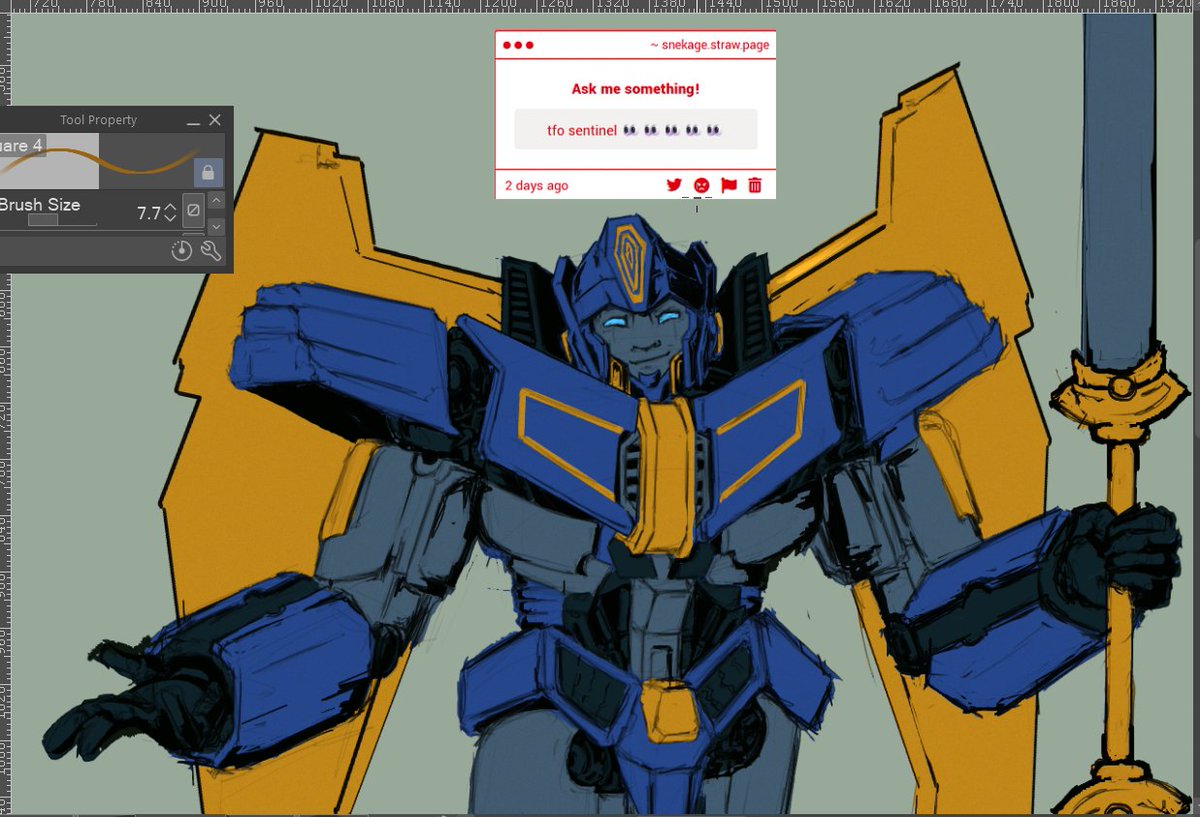Share via the Twitter bird icon
Viewport: 1200px width, 817px height.
(x=674, y=185)
